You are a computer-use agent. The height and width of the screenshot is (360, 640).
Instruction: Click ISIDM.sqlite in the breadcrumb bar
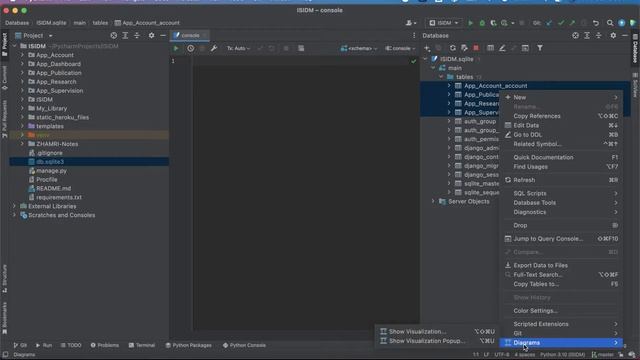click(51, 23)
